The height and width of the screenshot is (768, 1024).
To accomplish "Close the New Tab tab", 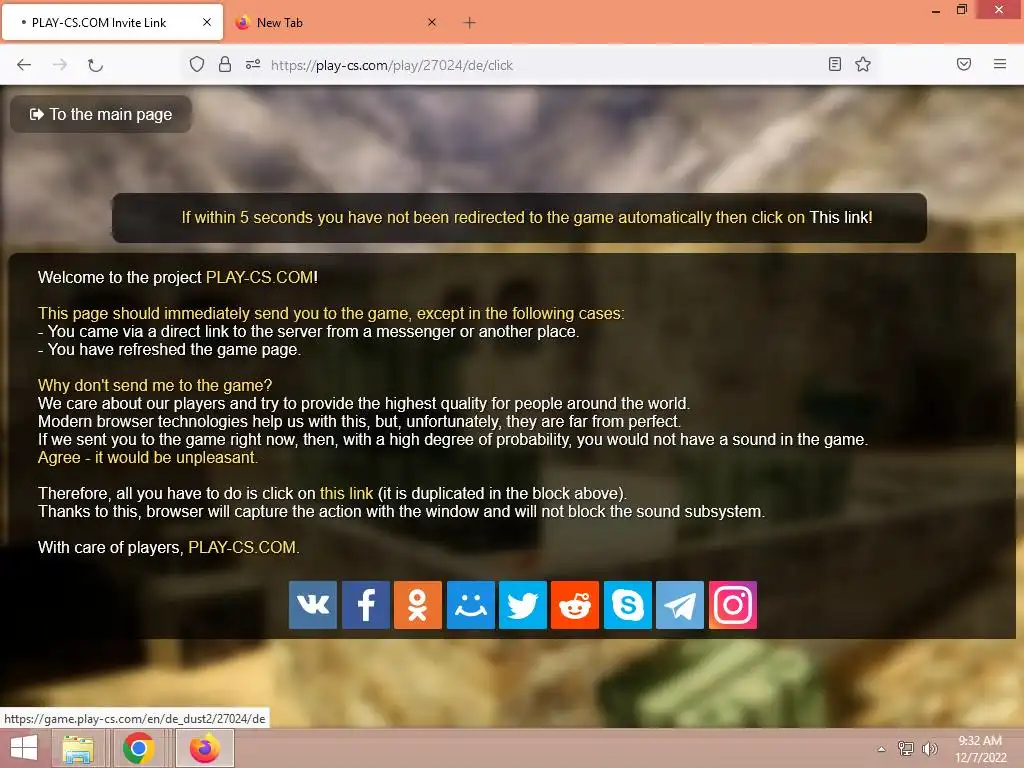I will 432,22.
